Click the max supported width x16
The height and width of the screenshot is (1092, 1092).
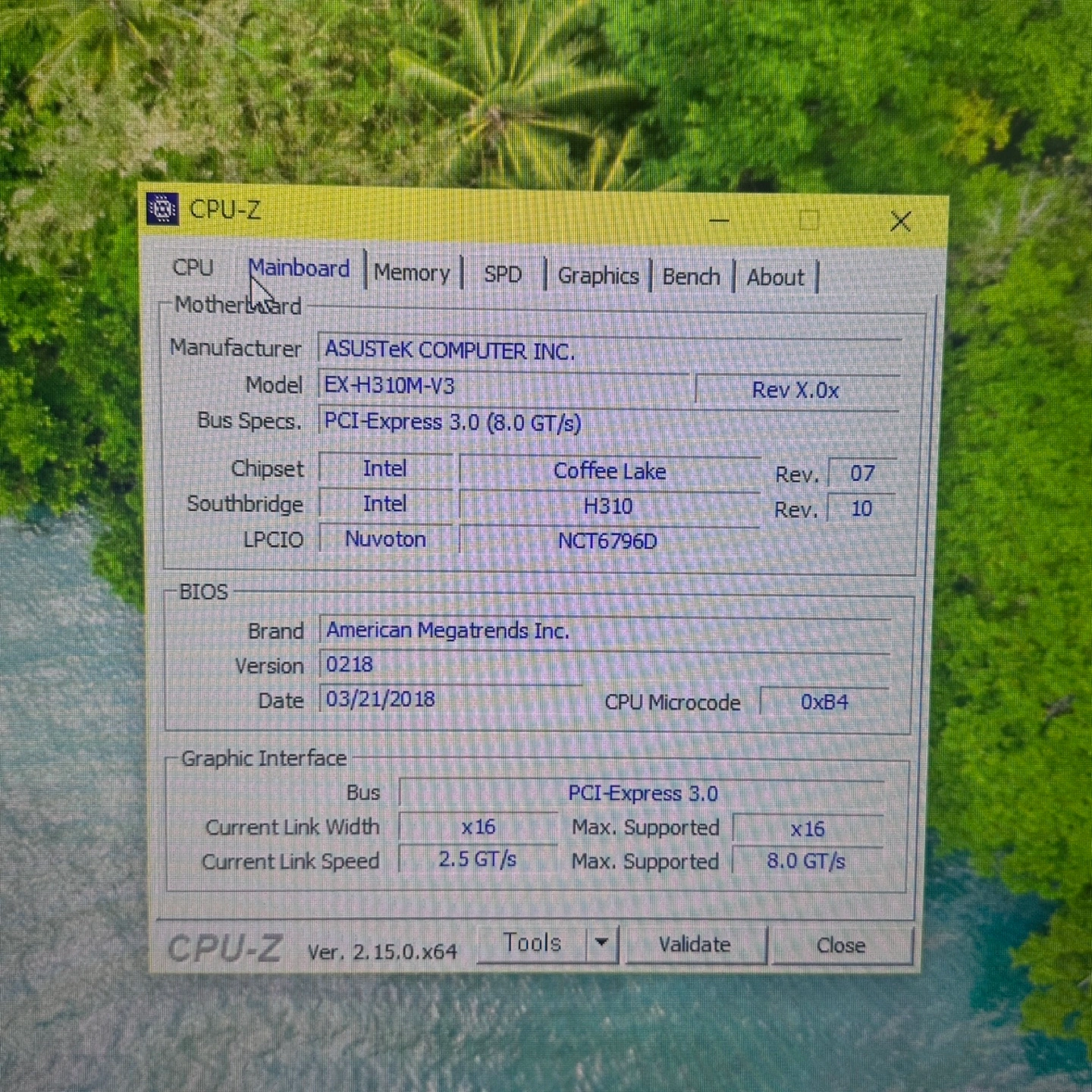tap(808, 829)
